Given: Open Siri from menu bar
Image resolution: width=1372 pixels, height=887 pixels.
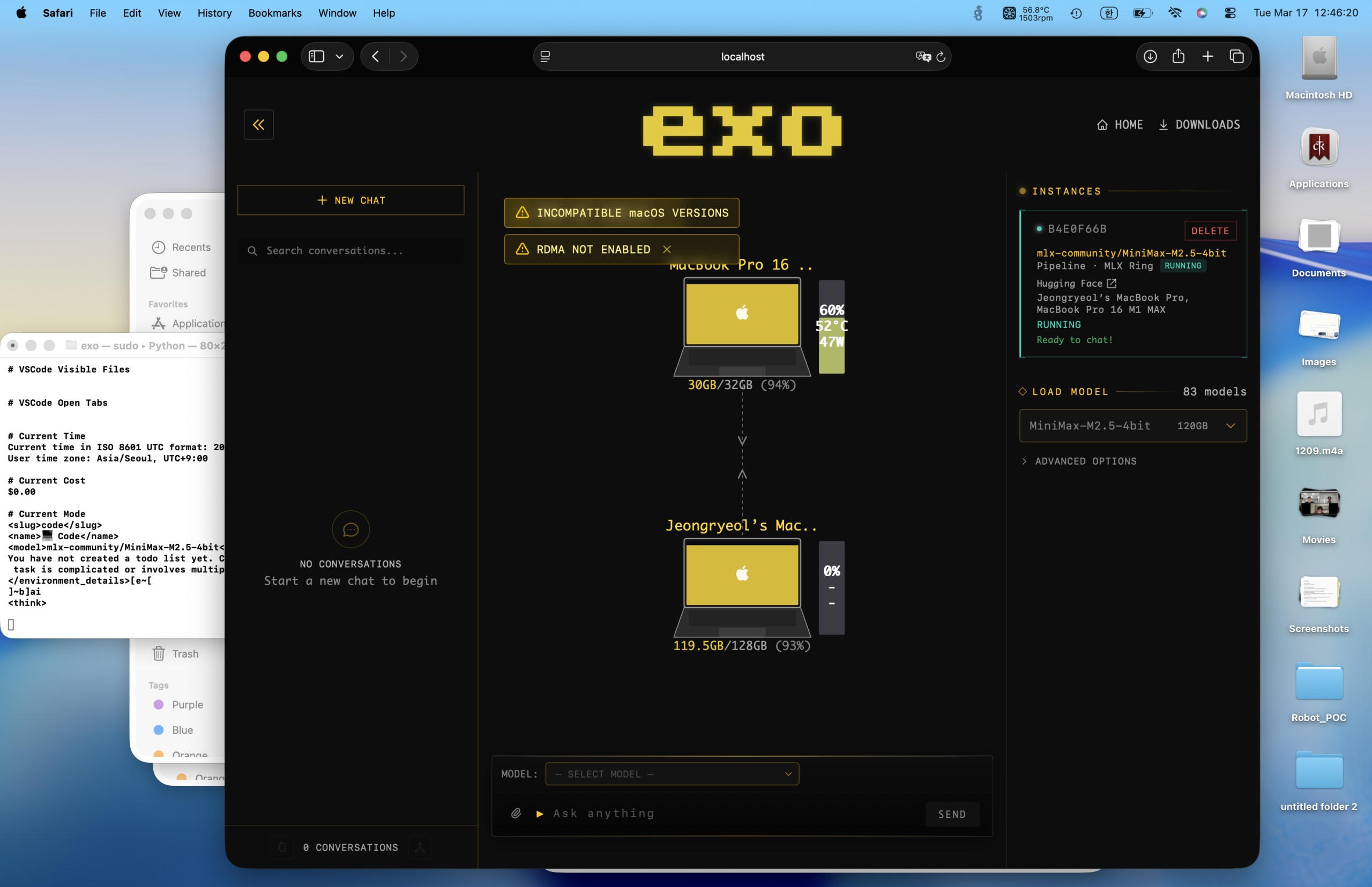Looking at the screenshot, I should pyautogui.click(x=1202, y=13).
